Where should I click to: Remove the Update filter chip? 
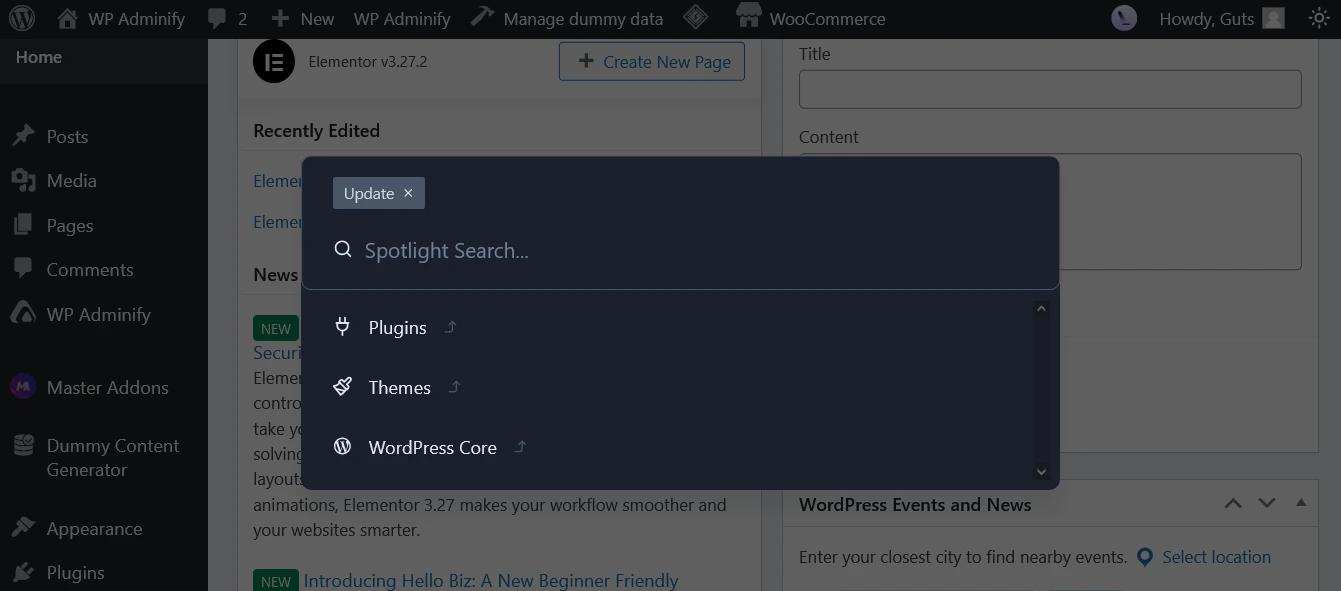tap(407, 193)
